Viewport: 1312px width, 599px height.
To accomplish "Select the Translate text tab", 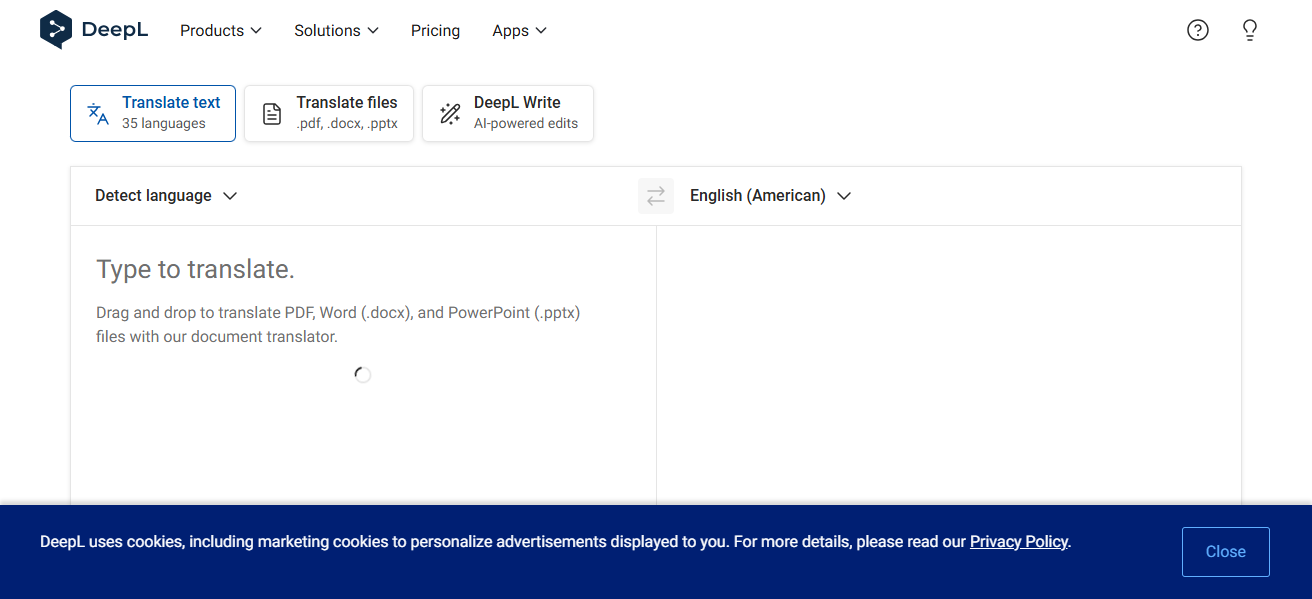I will click(x=153, y=113).
